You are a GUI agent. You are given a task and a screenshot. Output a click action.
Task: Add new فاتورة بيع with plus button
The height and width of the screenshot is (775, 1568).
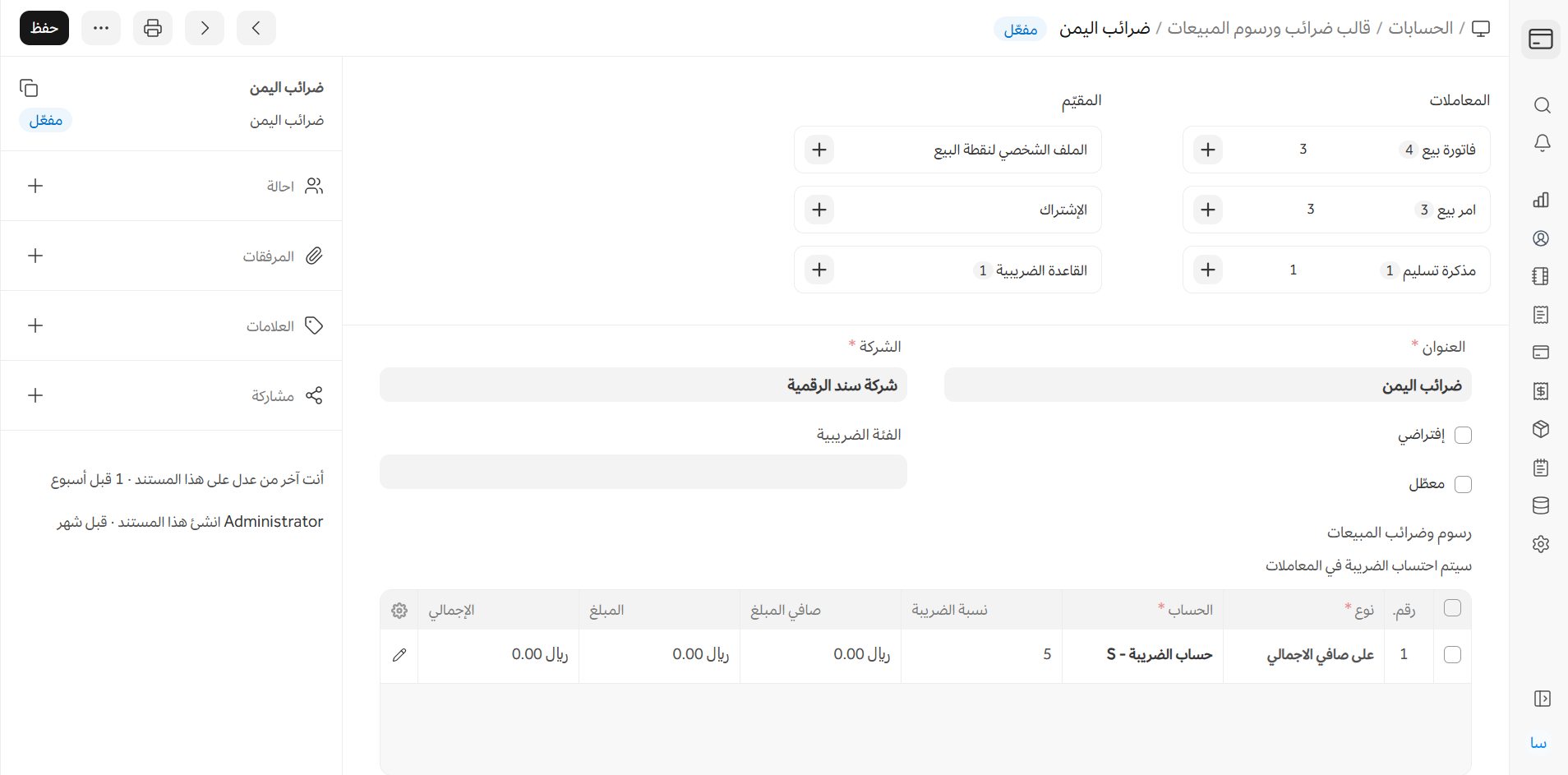(1208, 150)
